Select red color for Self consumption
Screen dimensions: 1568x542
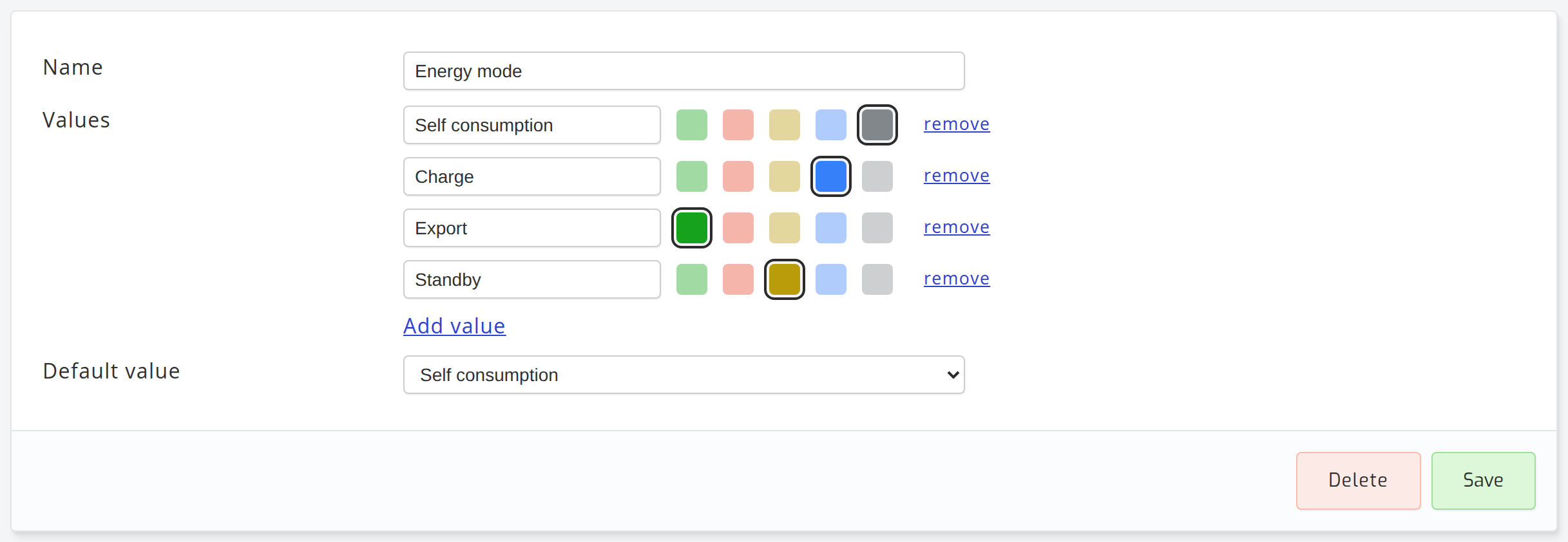click(x=738, y=125)
